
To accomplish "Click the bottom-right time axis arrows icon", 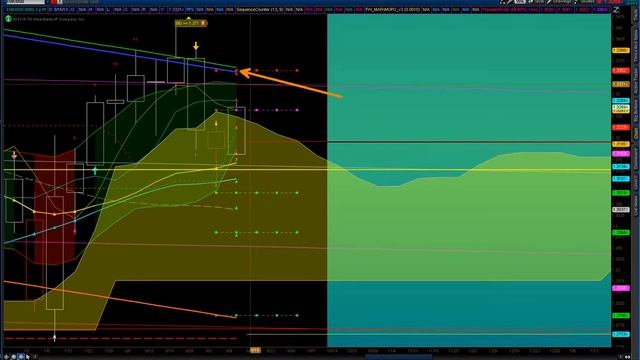I will (627, 356).
